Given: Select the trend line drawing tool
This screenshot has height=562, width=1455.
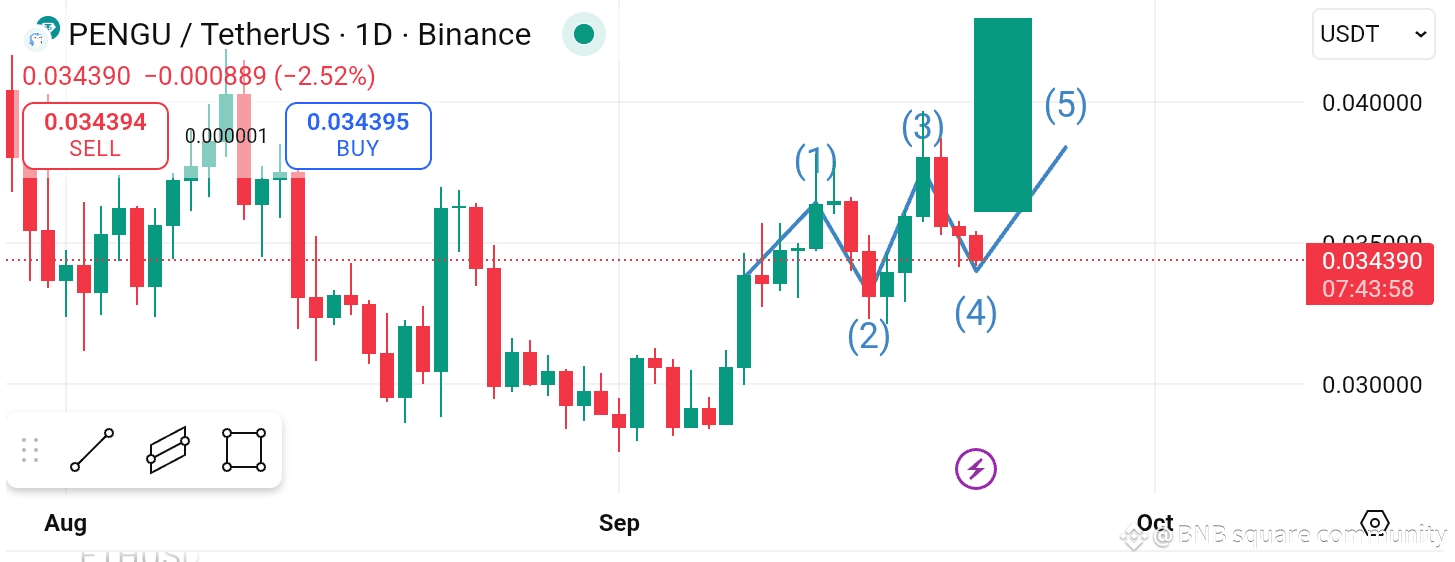Looking at the screenshot, I should (x=92, y=451).
